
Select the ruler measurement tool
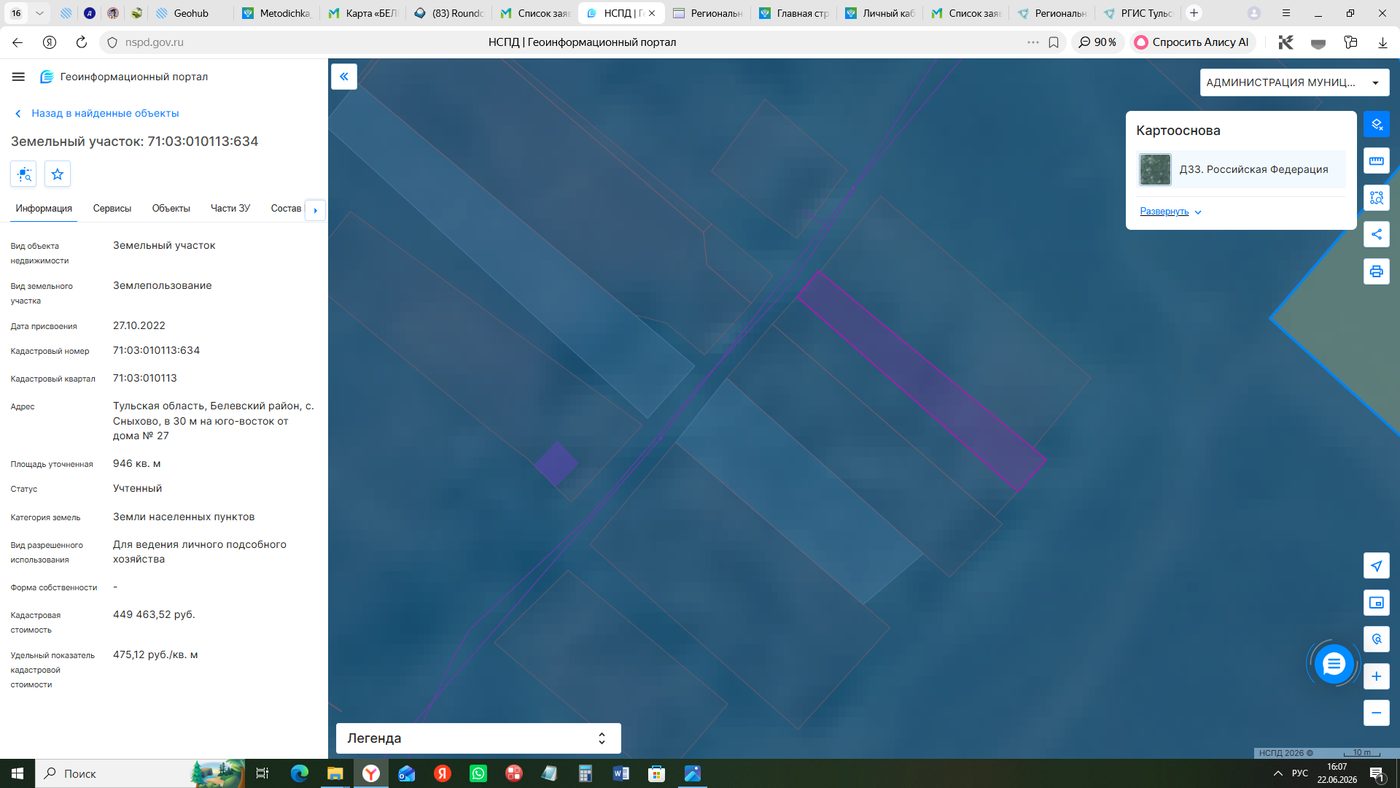[x=1377, y=161]
